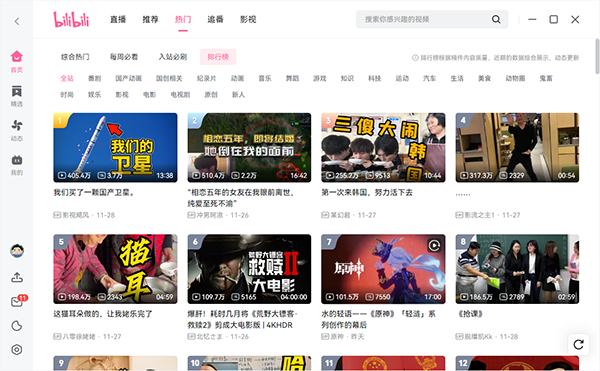Viewport: 600px width, 371px height.
Task: Open rank 5 猫耳 video thumbnail
Action: pos(115,269)
